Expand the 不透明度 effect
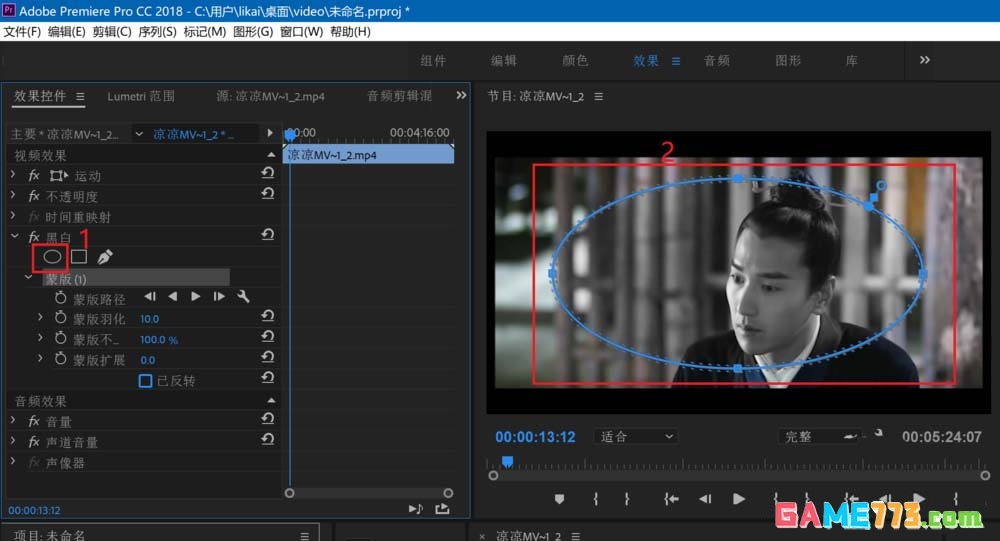 point(13,195)
